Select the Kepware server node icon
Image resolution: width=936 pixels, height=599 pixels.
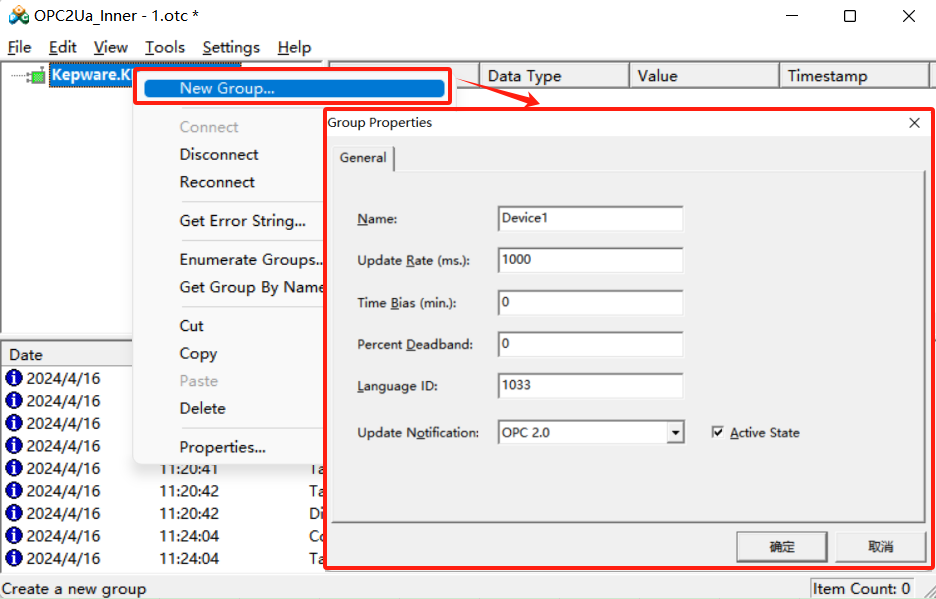38,76
